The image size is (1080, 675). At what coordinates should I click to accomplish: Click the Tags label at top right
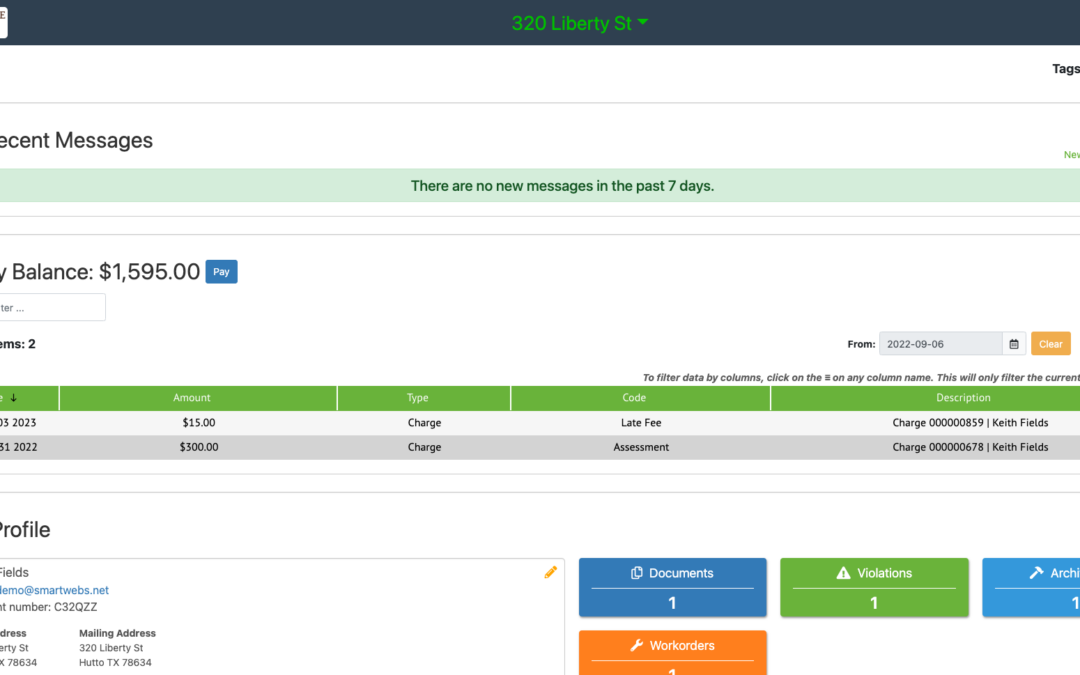pos(1066,69)
